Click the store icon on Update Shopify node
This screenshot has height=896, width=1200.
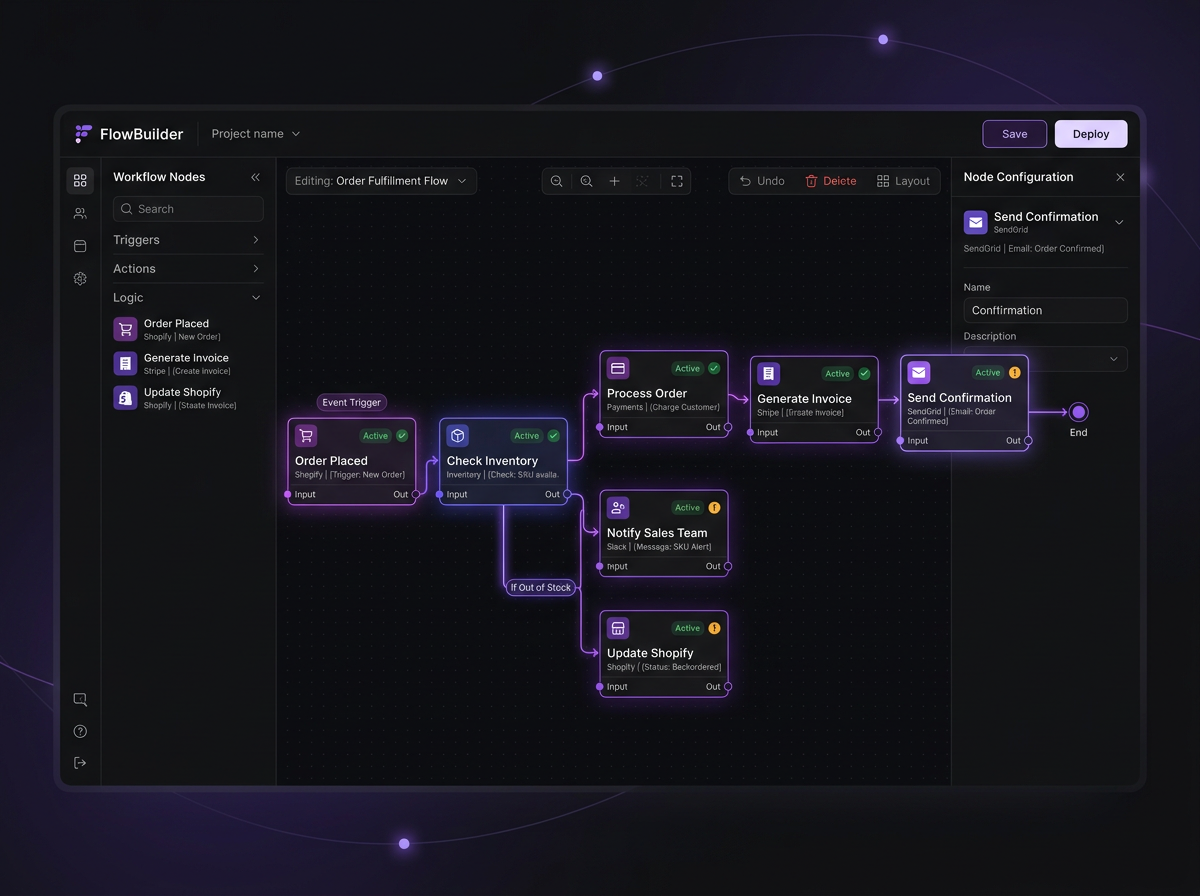tap(618, 628)
